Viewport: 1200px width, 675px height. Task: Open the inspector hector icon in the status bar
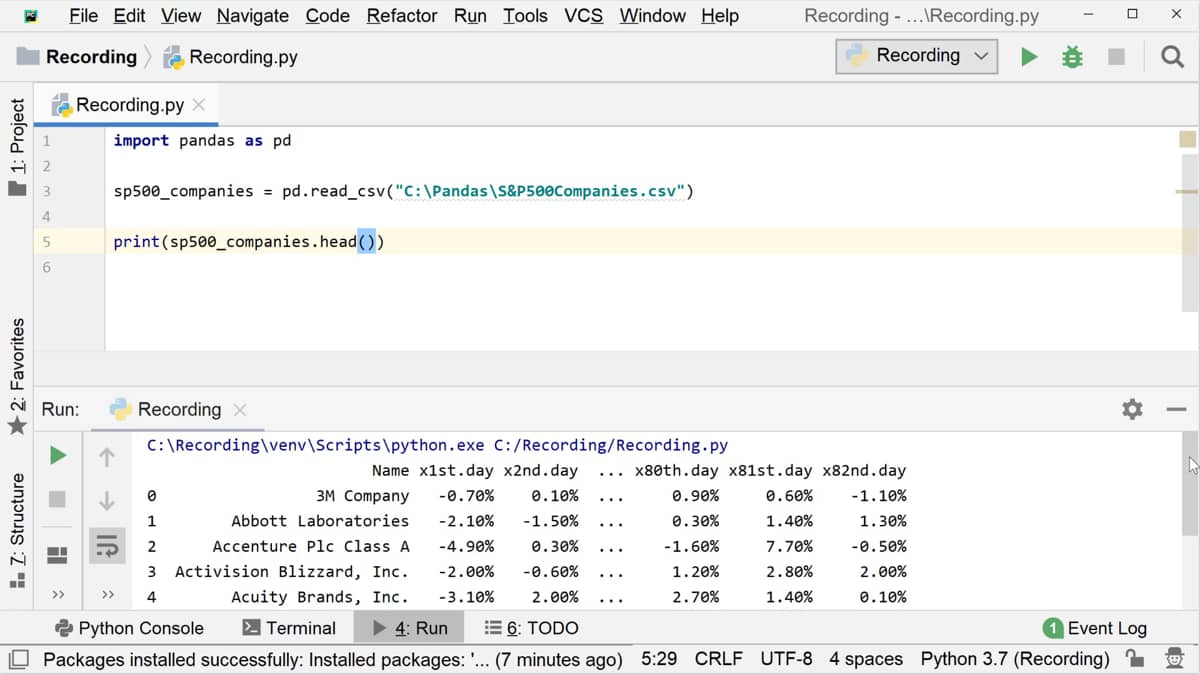point(1174,658)
